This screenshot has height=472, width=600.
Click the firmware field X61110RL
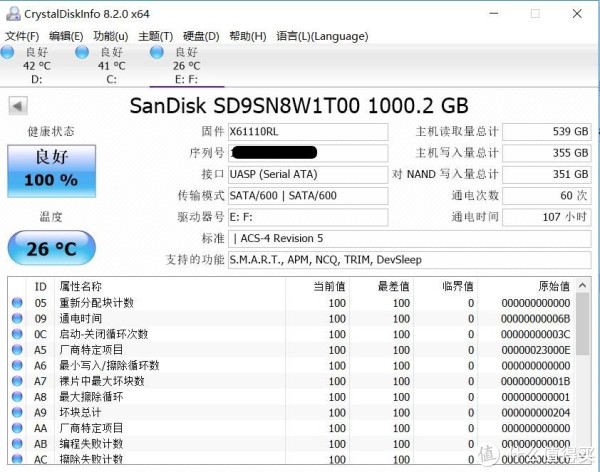coord(308,132)
